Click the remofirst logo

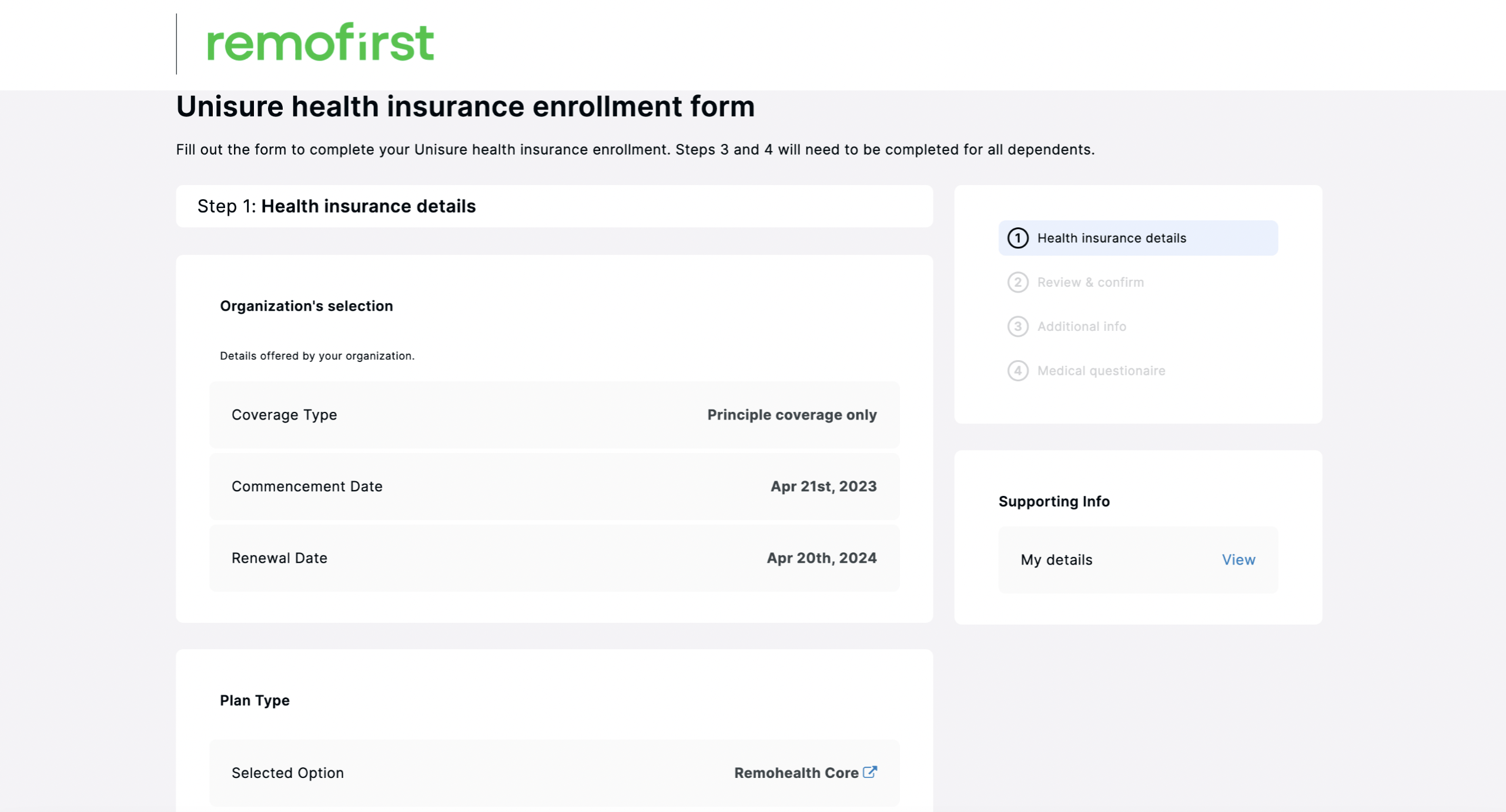[x=320, y=42]
